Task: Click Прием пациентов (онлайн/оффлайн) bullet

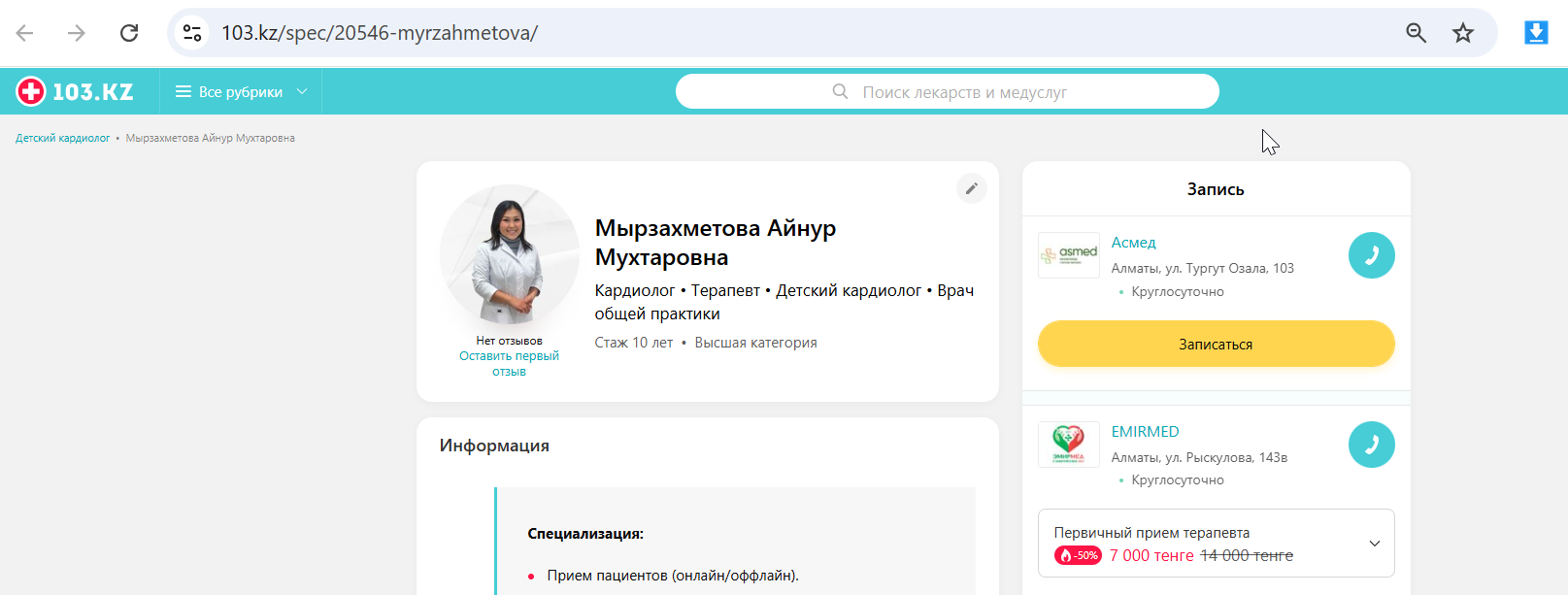Action: click(x=673, y=576)
